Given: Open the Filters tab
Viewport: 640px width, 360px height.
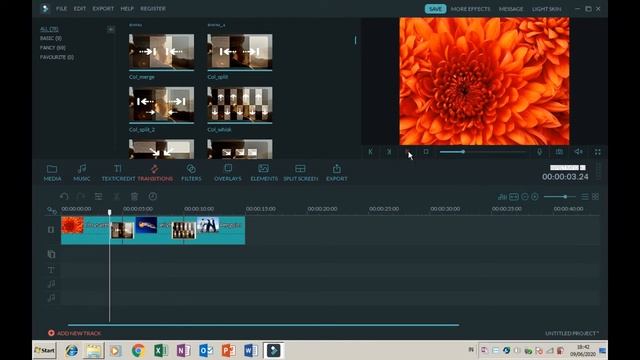Looking at the screenshot, I should (x=191, y=173).
